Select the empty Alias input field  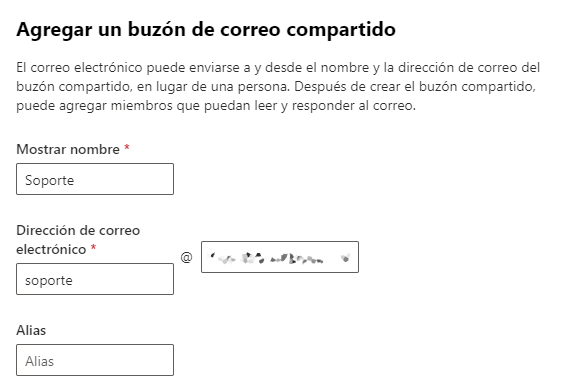95,360
